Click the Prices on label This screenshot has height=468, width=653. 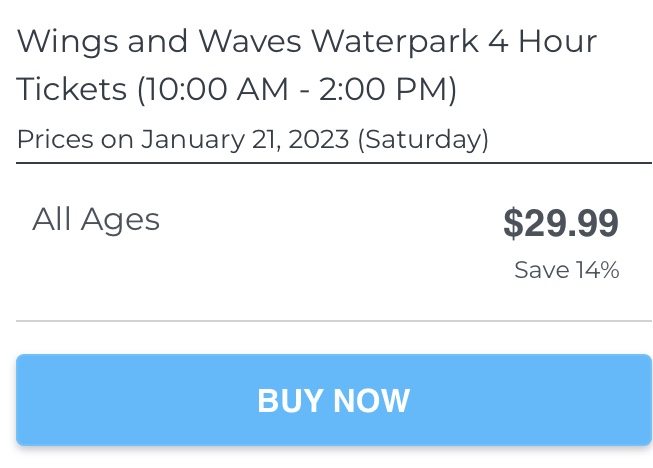point(75,139)
